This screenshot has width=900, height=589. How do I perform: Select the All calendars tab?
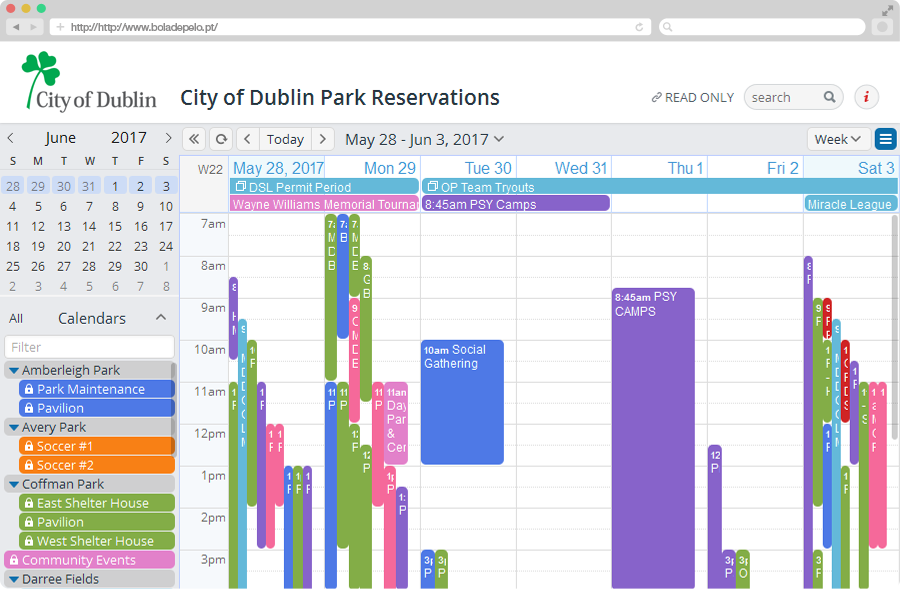click(x=16, y=319)
